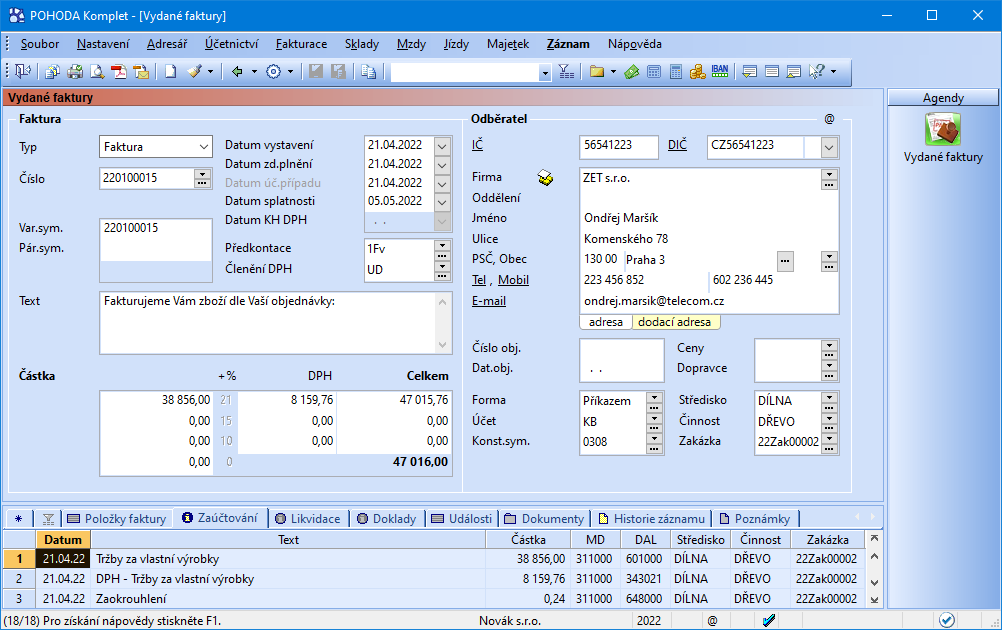Click the E-mail link label
1002x630 pixels.
489,301
